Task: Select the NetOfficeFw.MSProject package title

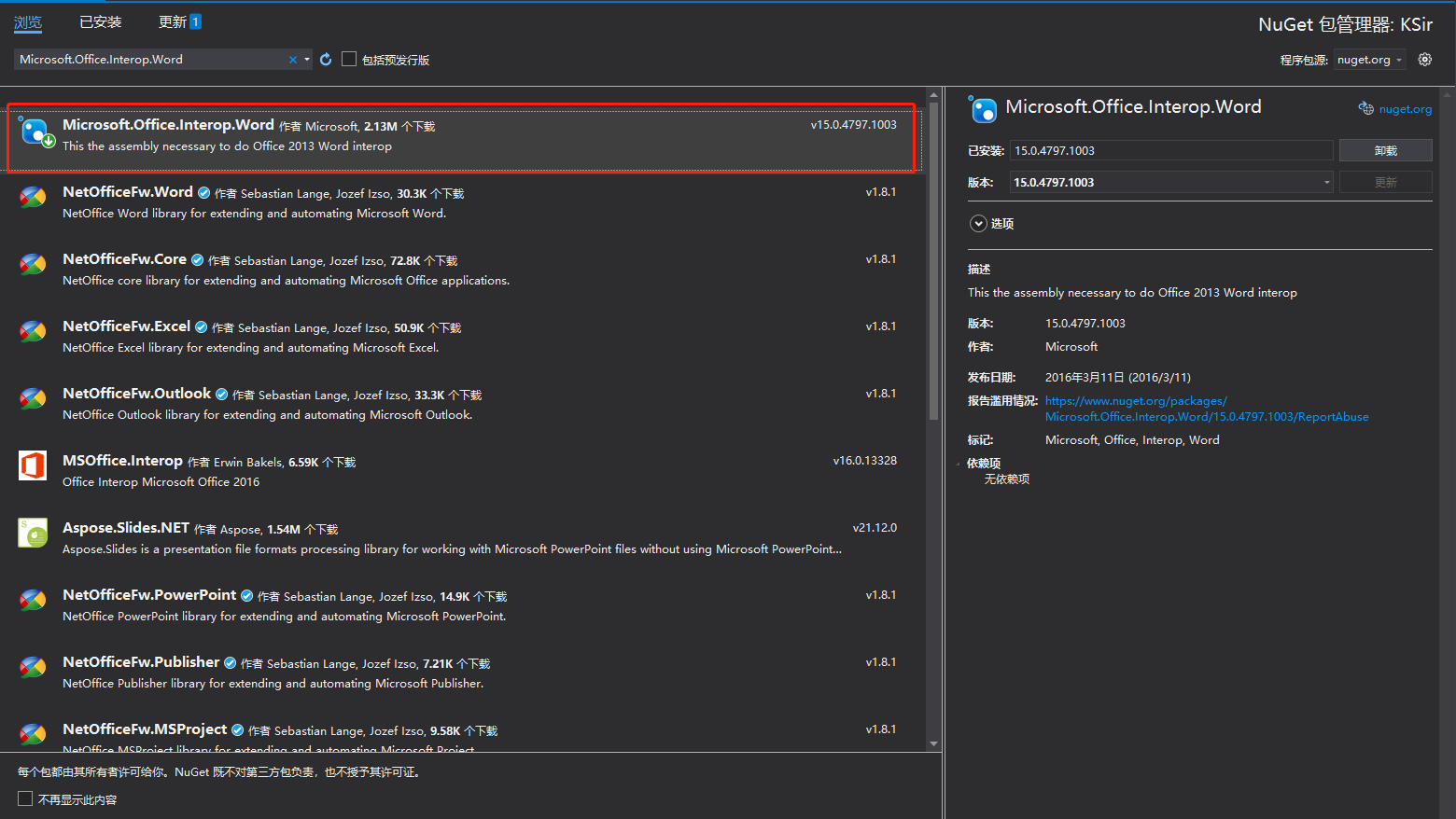Action: click(145, 729)
